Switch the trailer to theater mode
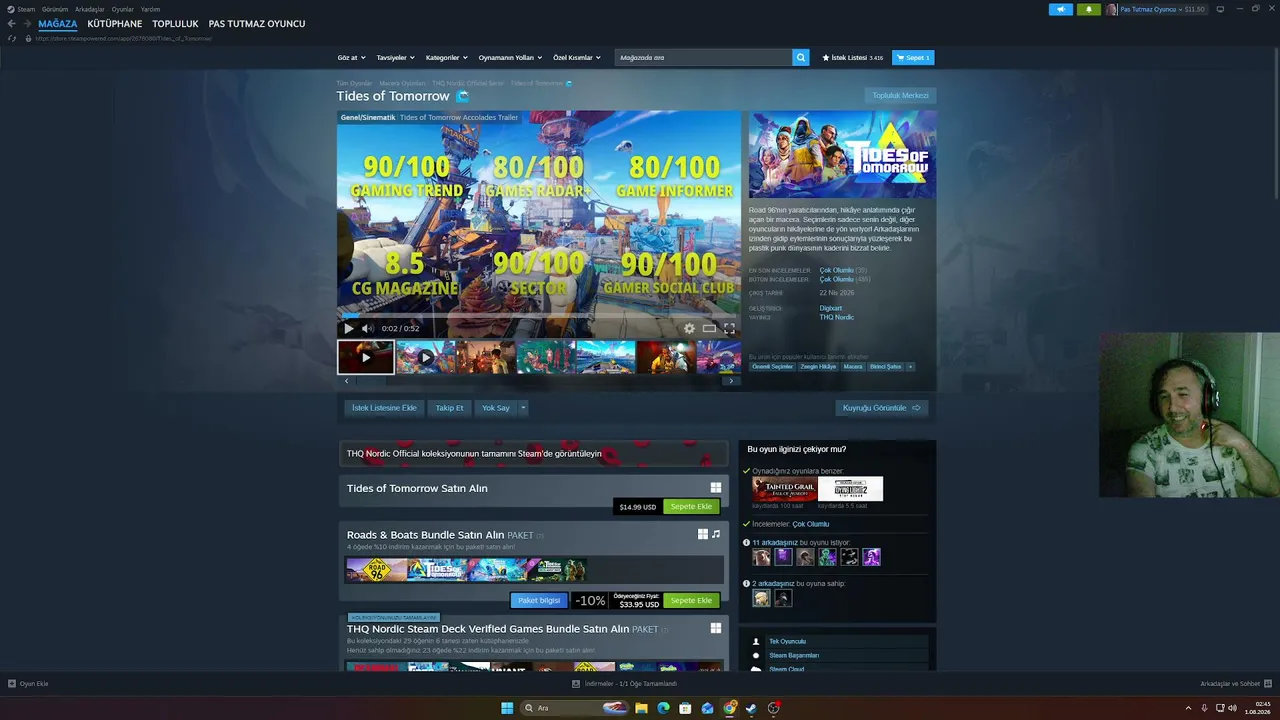The height and width of the screenshot is (720, 1280). click(x=709, y=328)
